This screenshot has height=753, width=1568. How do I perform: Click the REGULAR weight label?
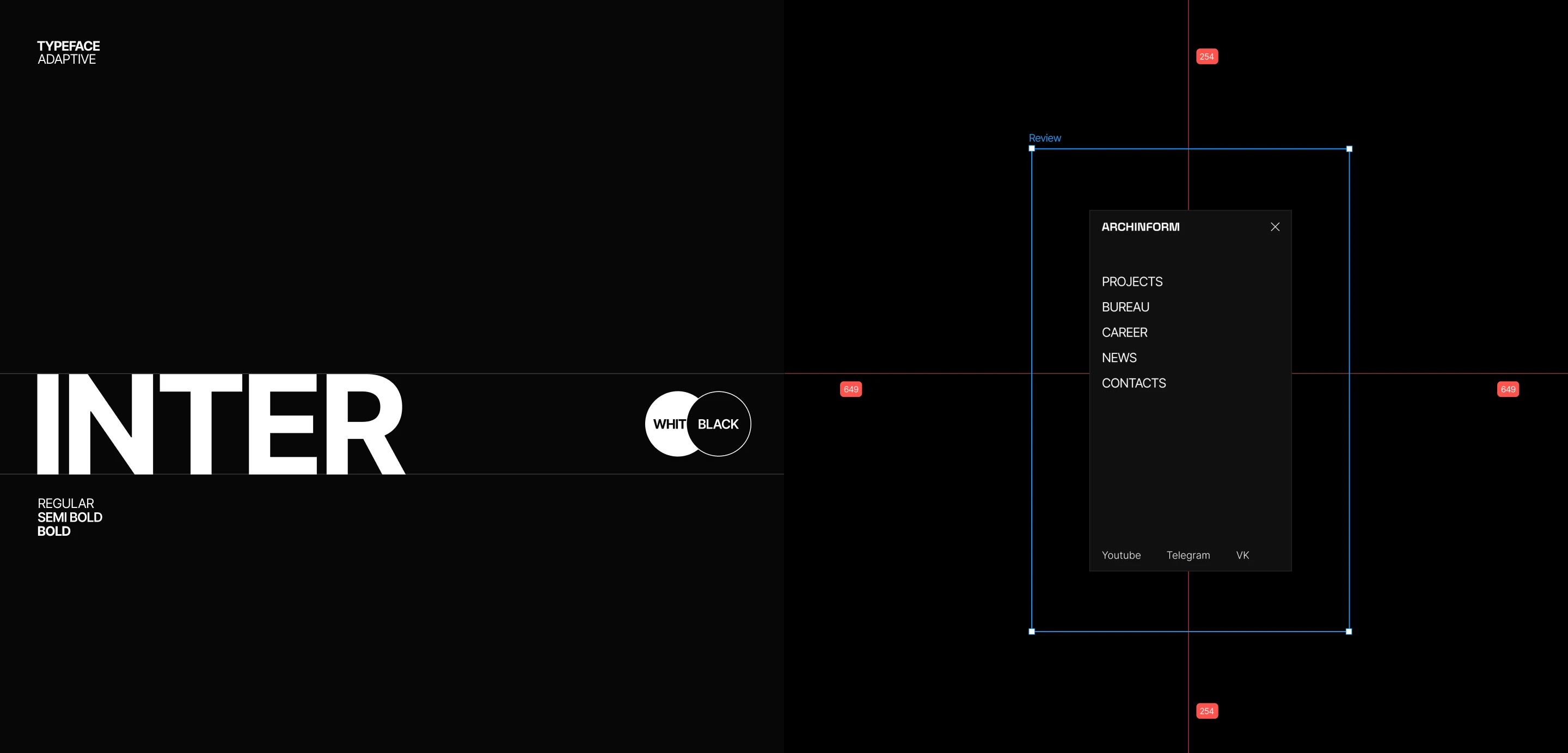[66, 504]
